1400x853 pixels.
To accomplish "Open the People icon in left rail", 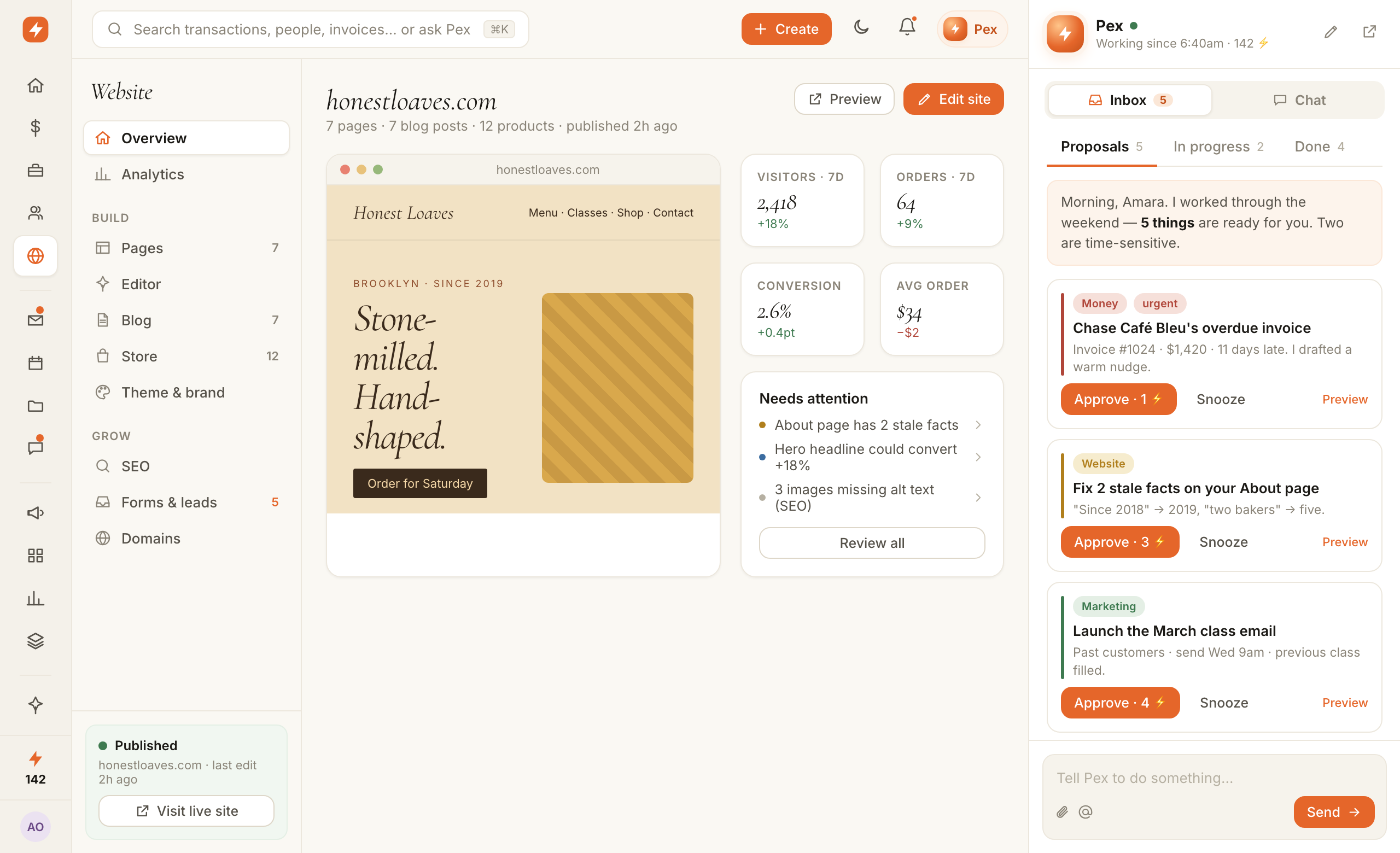I will [x=35, y=213].
